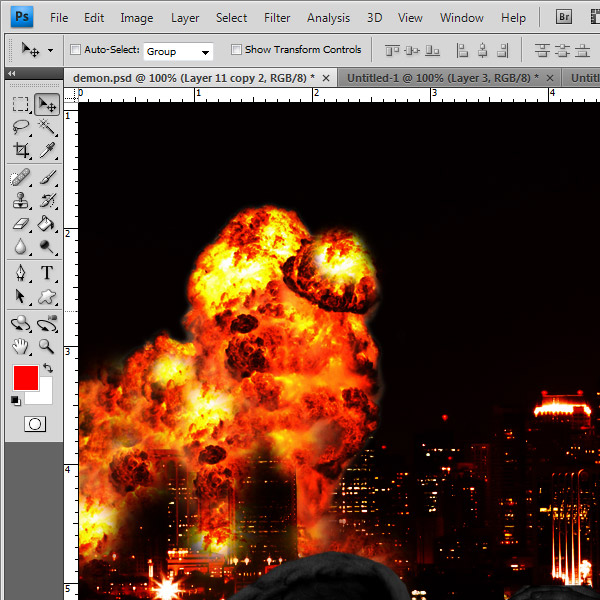Screen dimensions: 600x600
Task: Open the 3D menu
Action: [374, 18]
